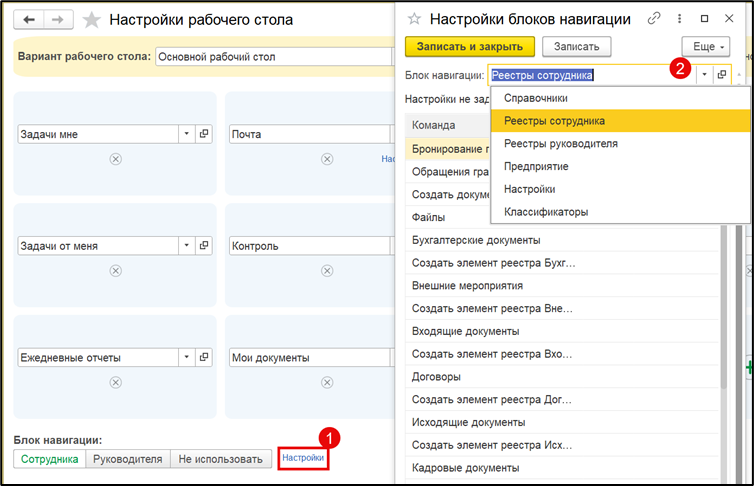Toggle the Блок навигации dropdown arrow
This screenshot has width=754, height=486.
tap(704, 75)
